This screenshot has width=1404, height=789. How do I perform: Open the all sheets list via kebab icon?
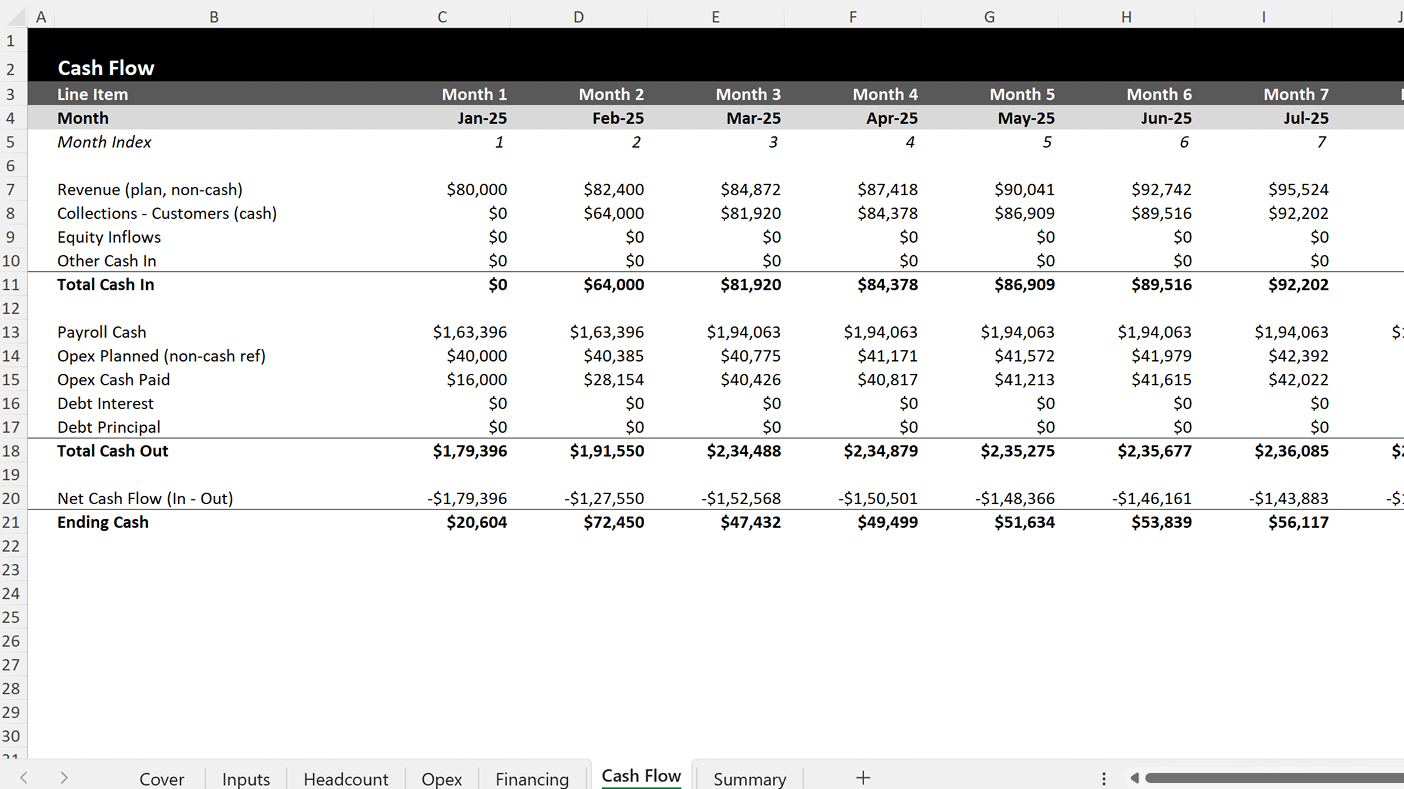[x=1104, y=777]
